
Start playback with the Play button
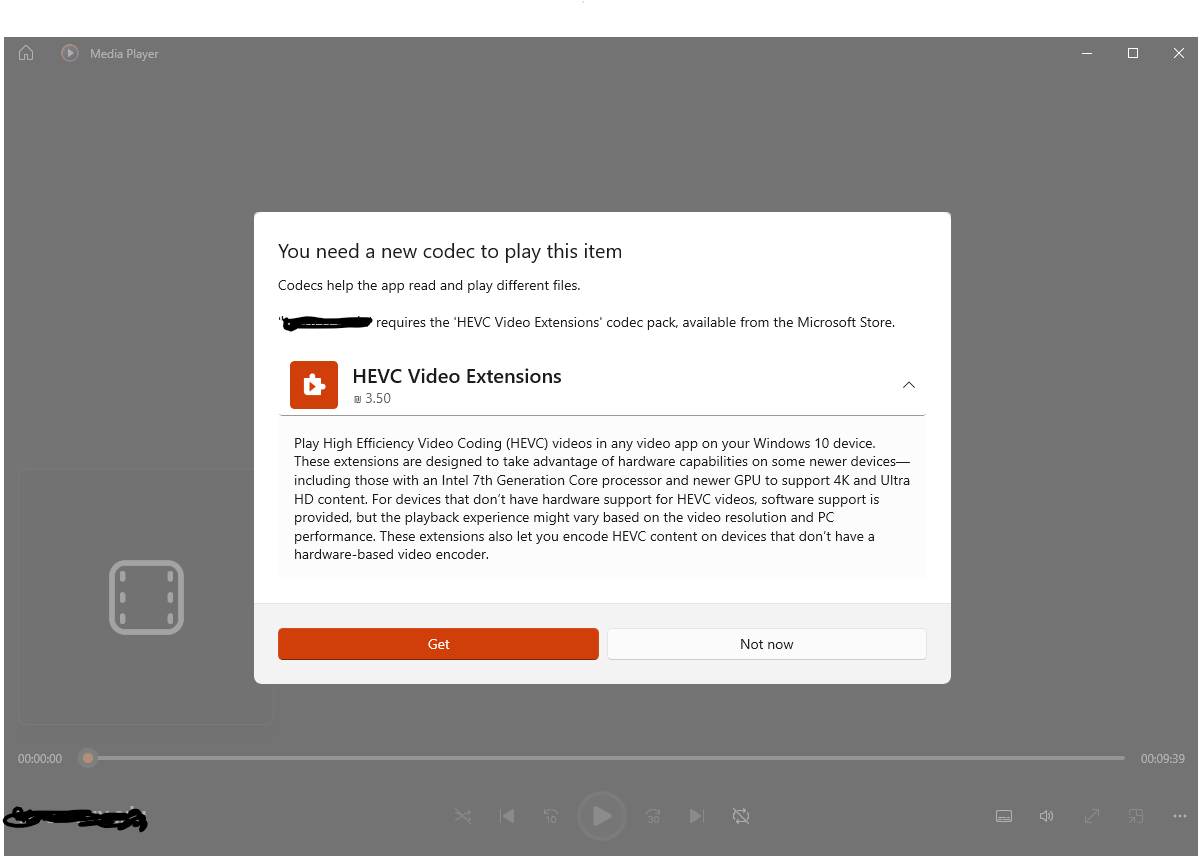click(602, 816)
